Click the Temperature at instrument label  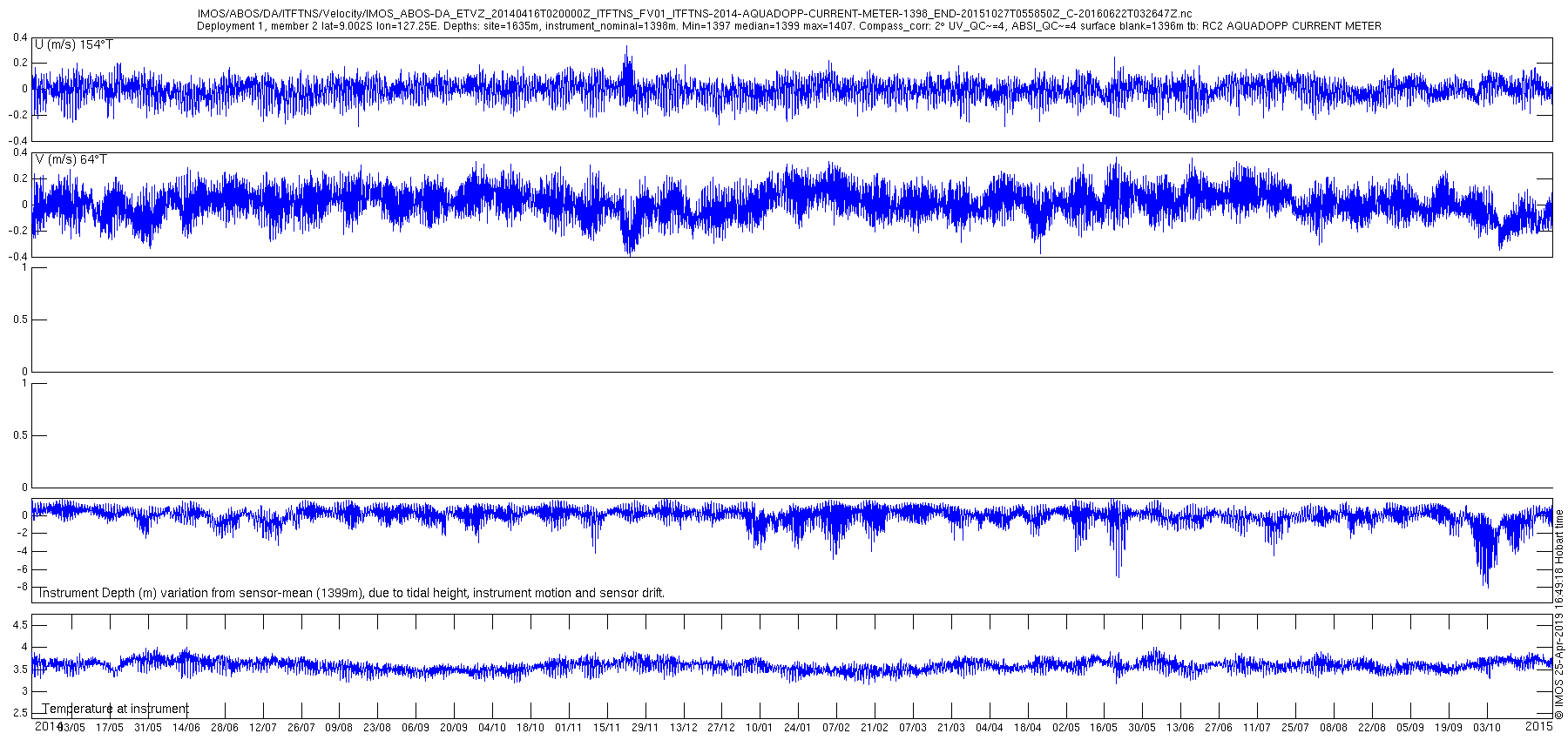(116, 709)
